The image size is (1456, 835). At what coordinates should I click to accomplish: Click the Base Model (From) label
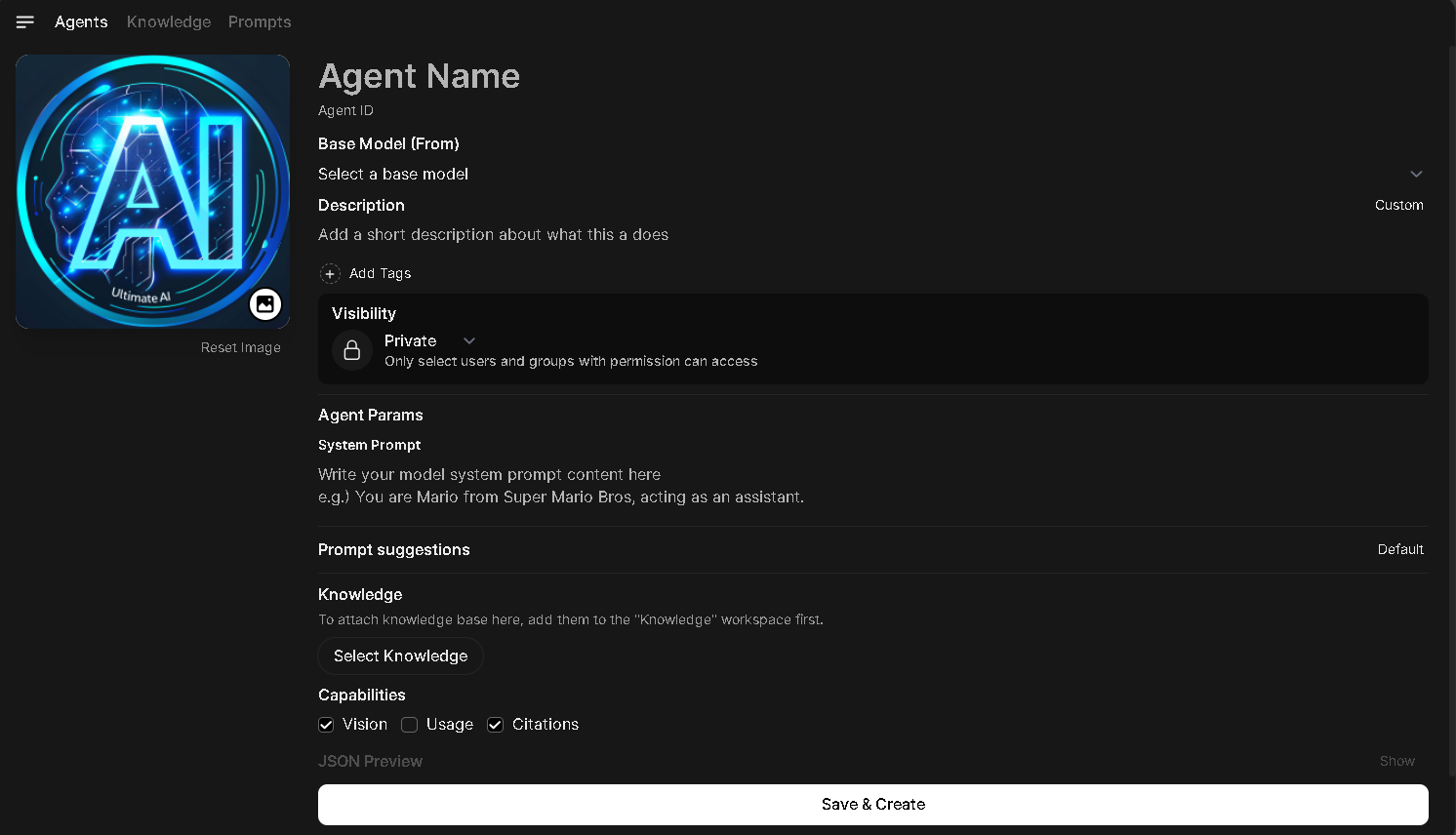pos(388,143)
